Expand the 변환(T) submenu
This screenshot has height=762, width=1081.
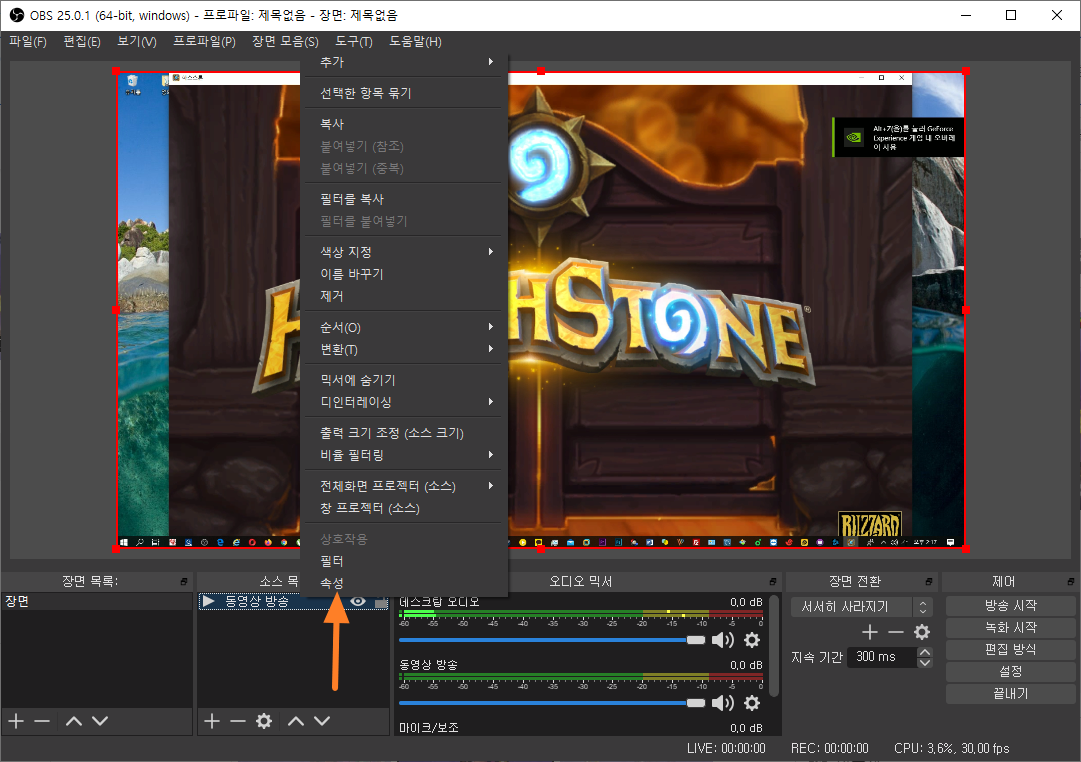pos(406,349)
